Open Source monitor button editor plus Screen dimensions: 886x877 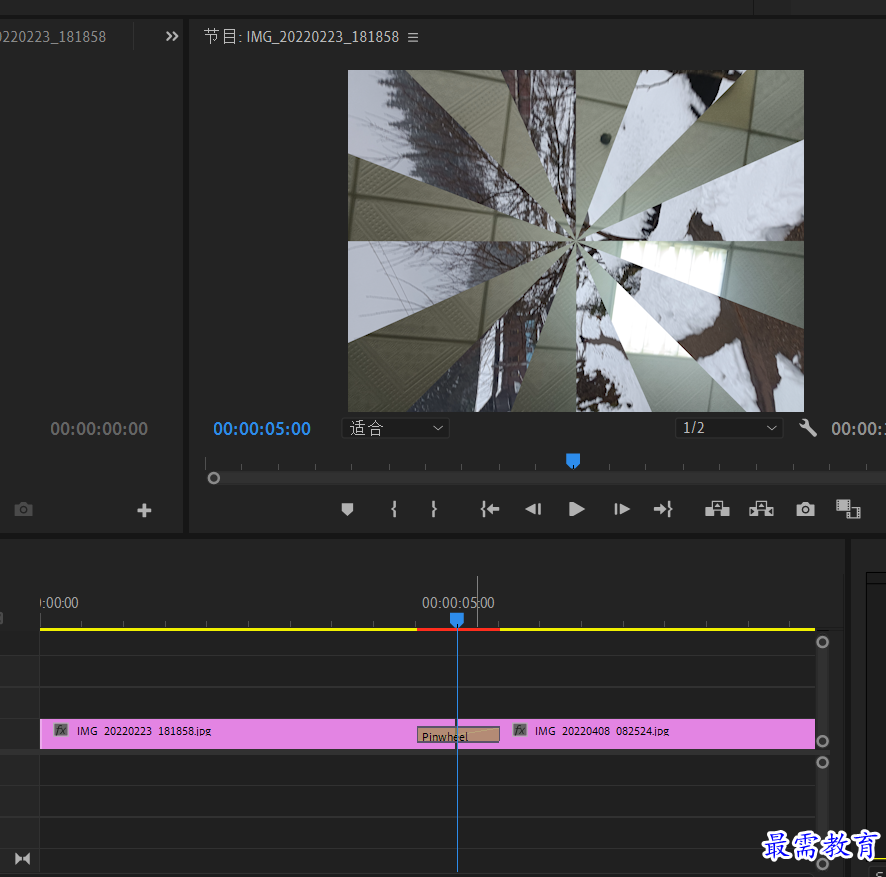coord(144,510)
